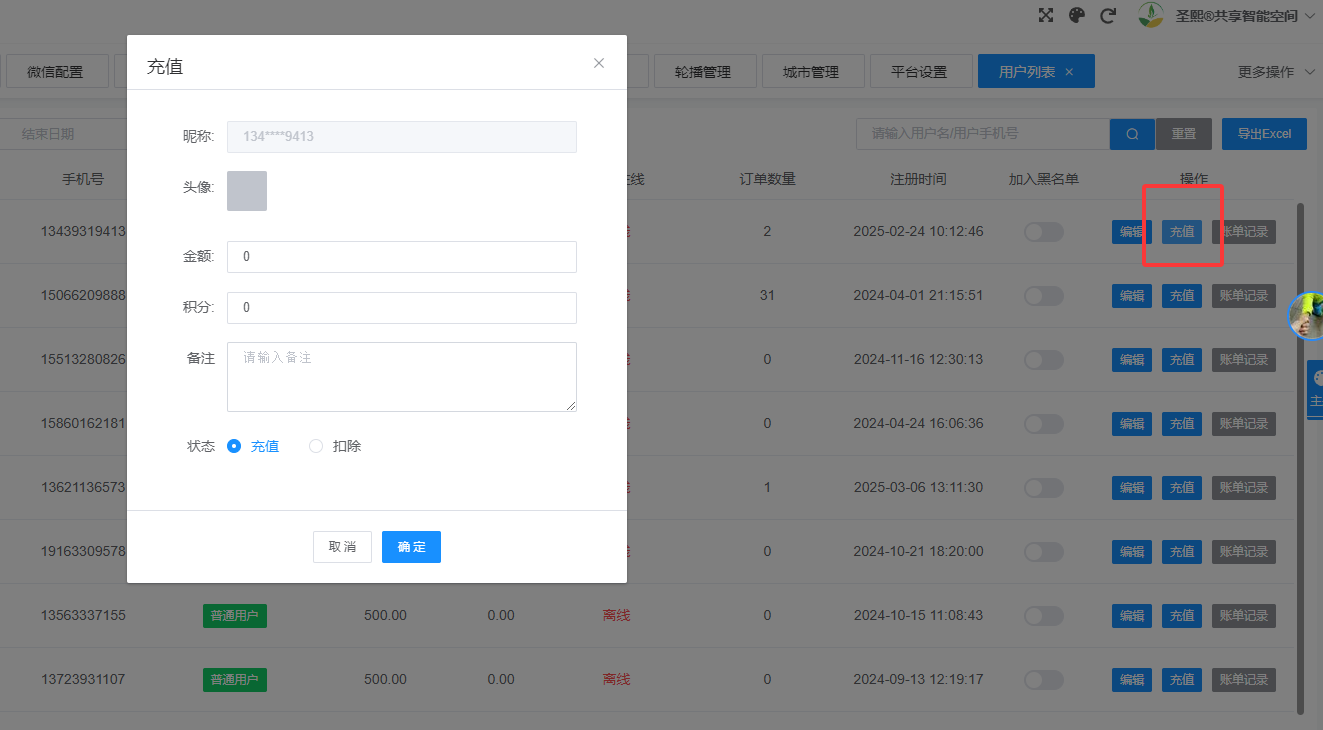Click 账单记录 for the 13723931107 row
Viewport: 1323px width, 730px height.
point(1244,680)
